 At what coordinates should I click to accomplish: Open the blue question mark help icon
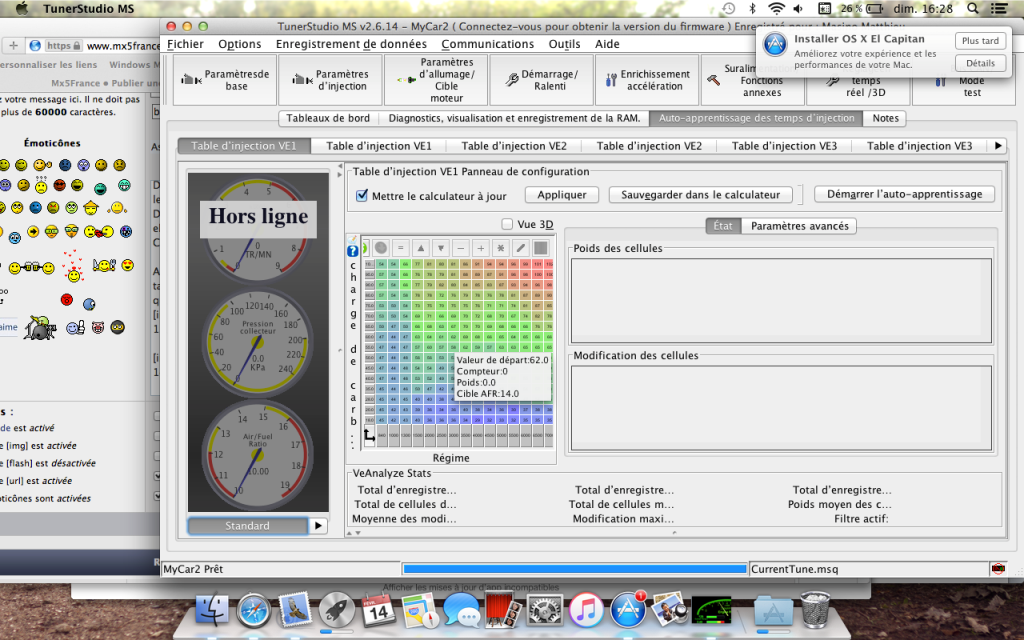tap(353, 251)
